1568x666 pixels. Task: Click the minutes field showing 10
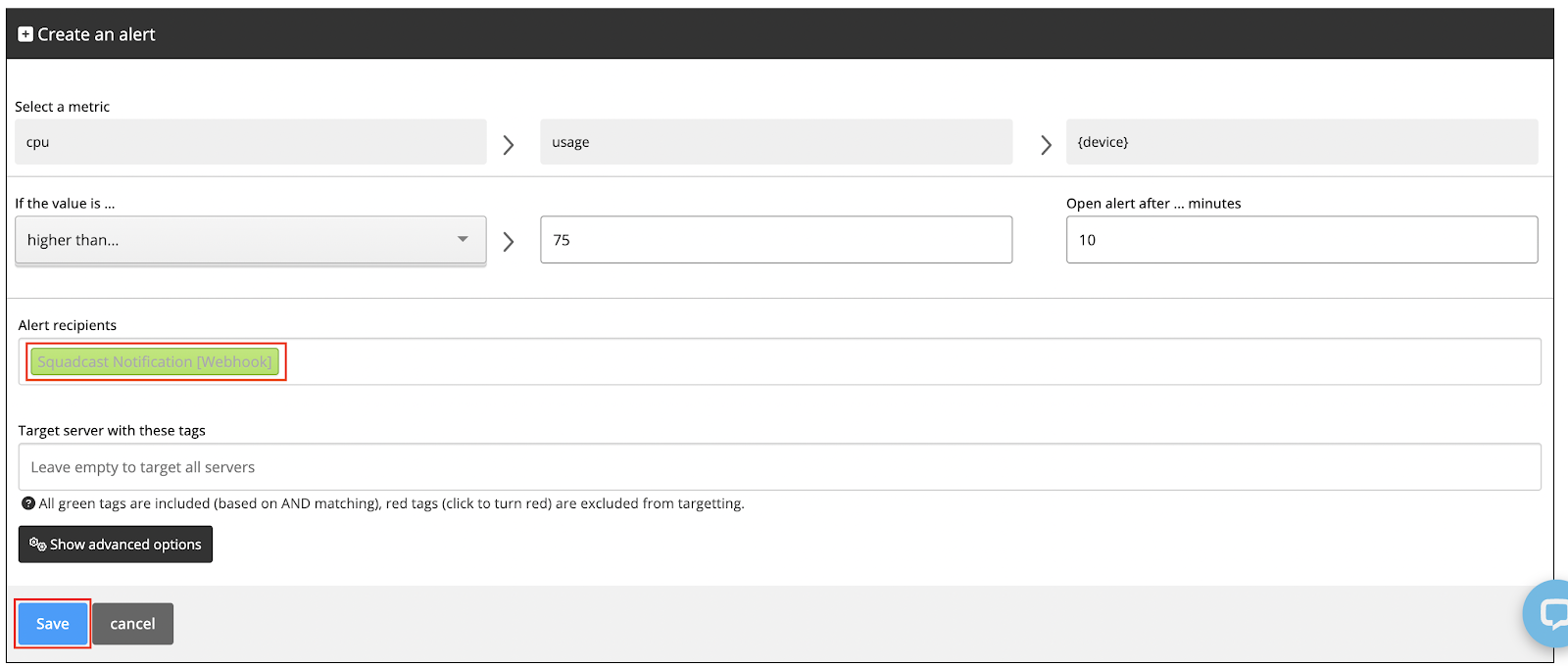[1301, 240]
